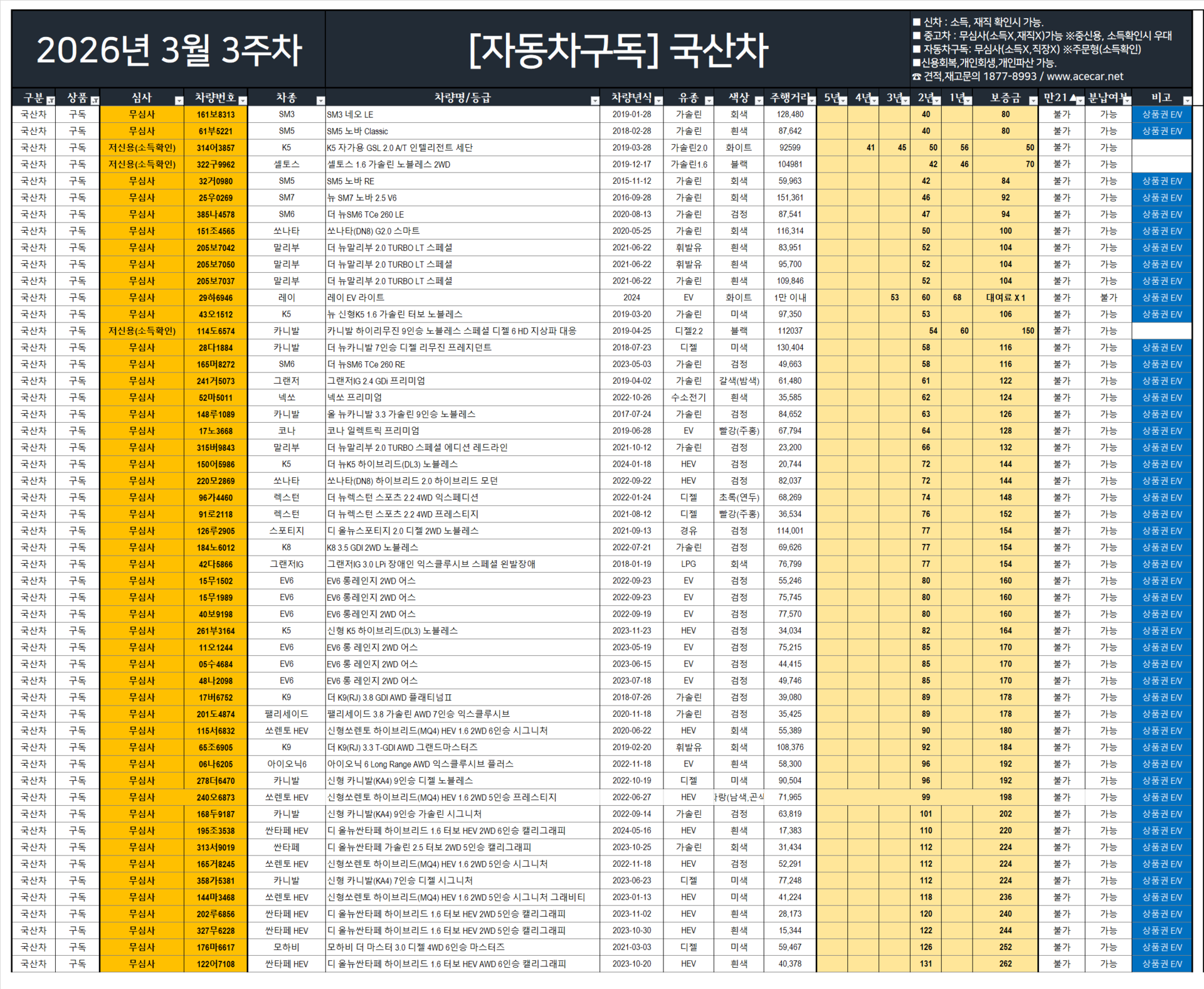Open the 차종 header filter arrow
This screenshot has height=989, width=1204.
pyautogui.click(x=320, y=100)
